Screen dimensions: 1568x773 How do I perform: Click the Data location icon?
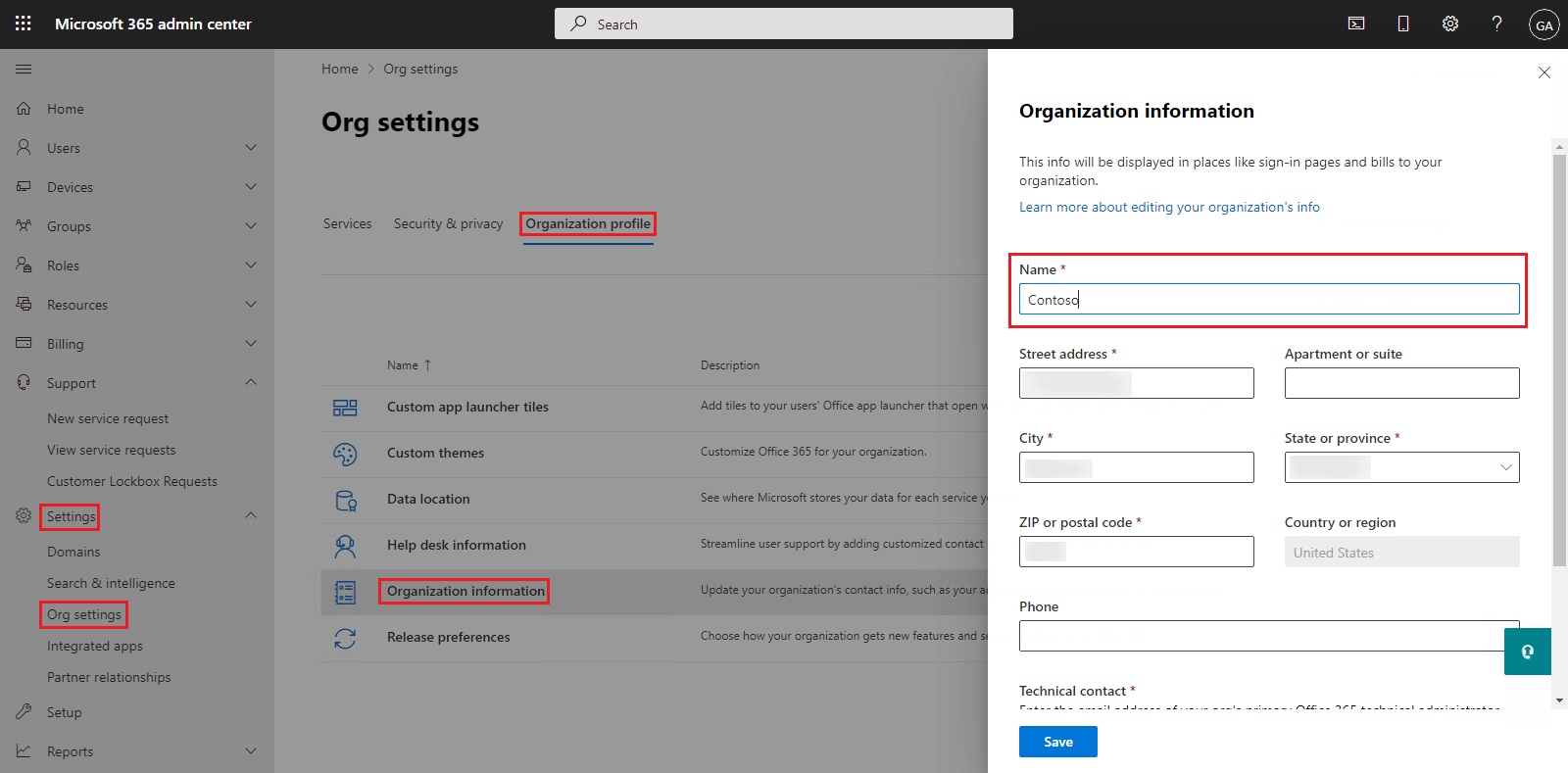pyautogui.click(x=345, y=500)
